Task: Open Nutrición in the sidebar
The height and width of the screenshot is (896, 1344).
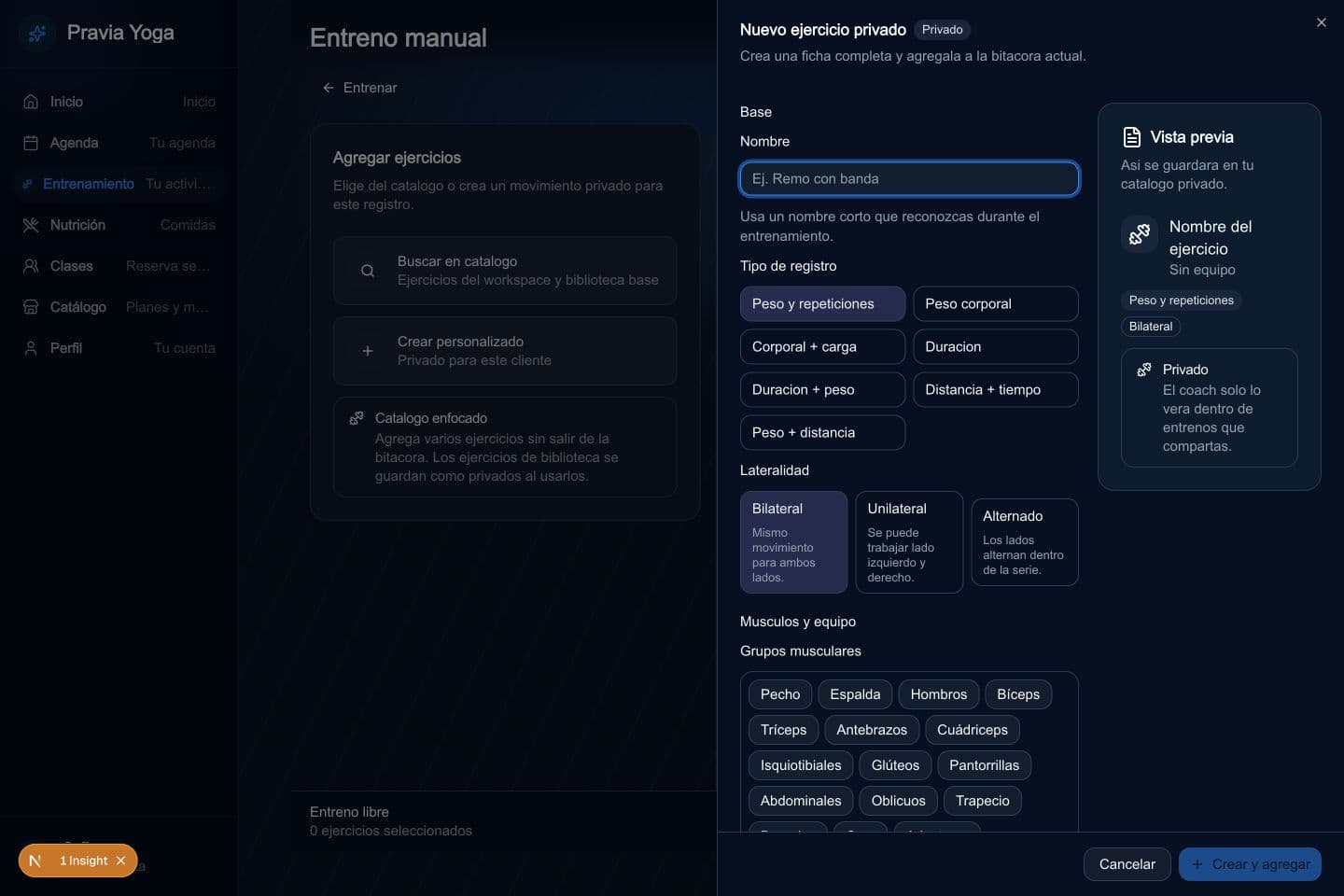Action: coord(119,225)
